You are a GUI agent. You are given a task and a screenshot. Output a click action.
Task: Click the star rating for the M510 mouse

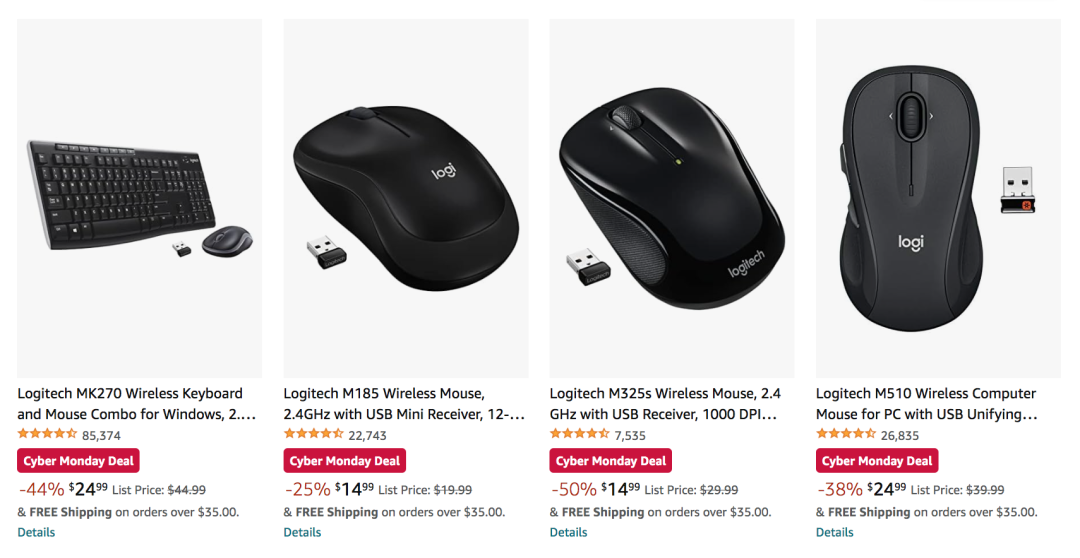845,435
